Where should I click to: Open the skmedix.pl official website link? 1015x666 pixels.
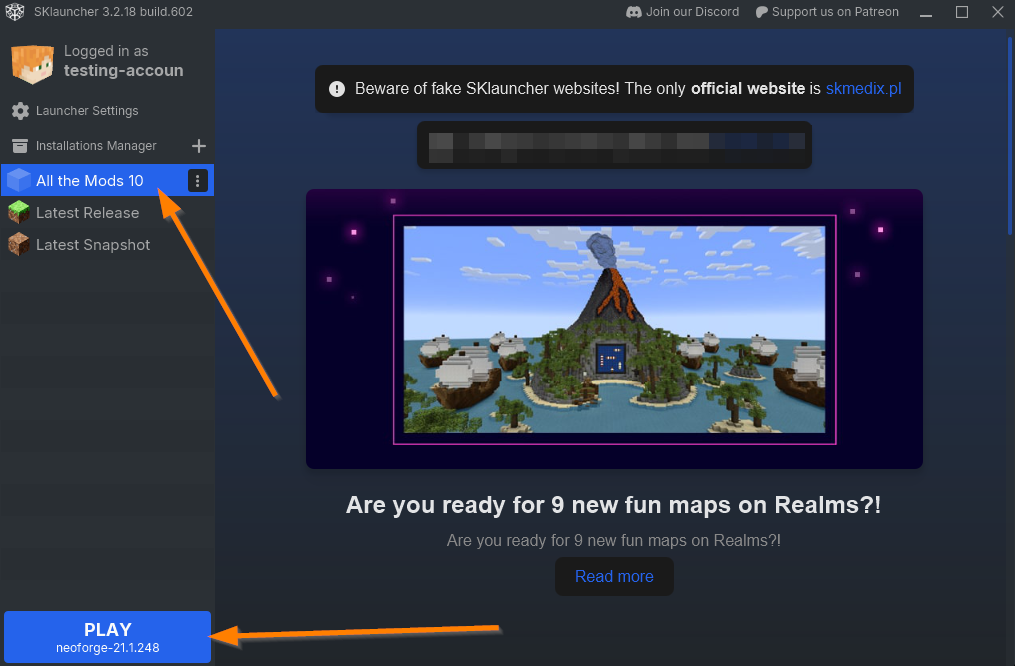(863, 89)
